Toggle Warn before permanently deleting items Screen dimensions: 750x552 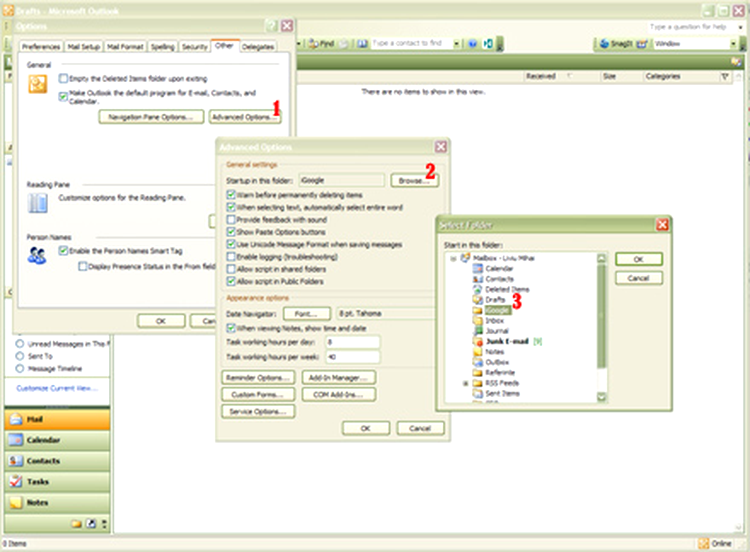click(x=231, y=195)
